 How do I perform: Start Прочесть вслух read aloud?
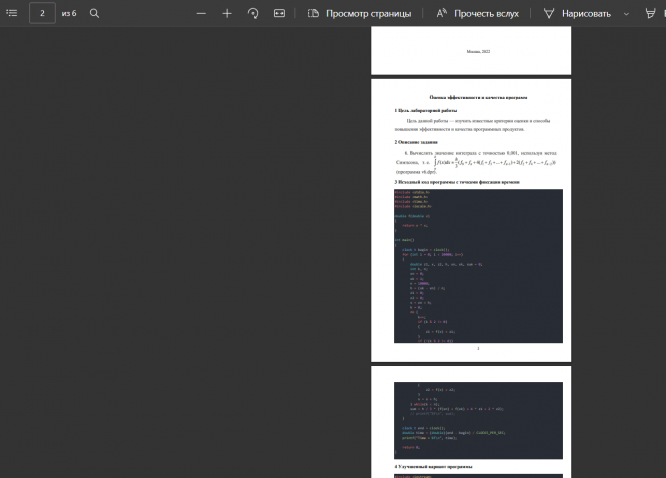486,13
